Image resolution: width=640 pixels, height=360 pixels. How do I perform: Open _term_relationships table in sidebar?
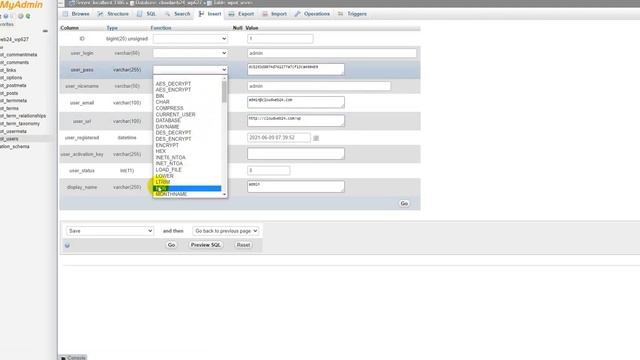point(23,116)
